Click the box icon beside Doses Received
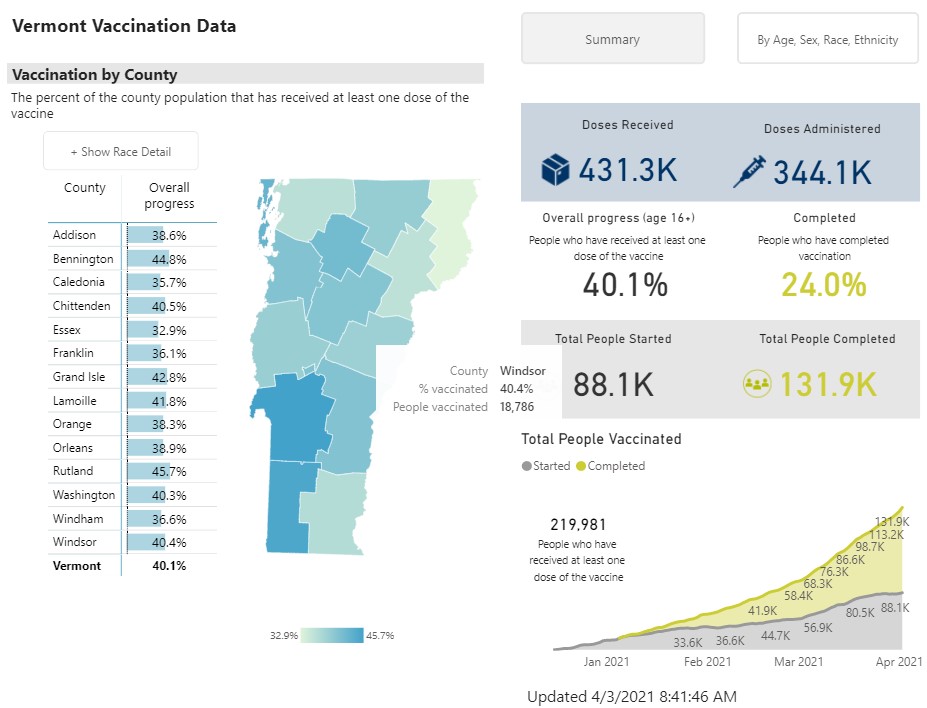The height and width of the screenshot is (708, 927). [x=554, y=171]
